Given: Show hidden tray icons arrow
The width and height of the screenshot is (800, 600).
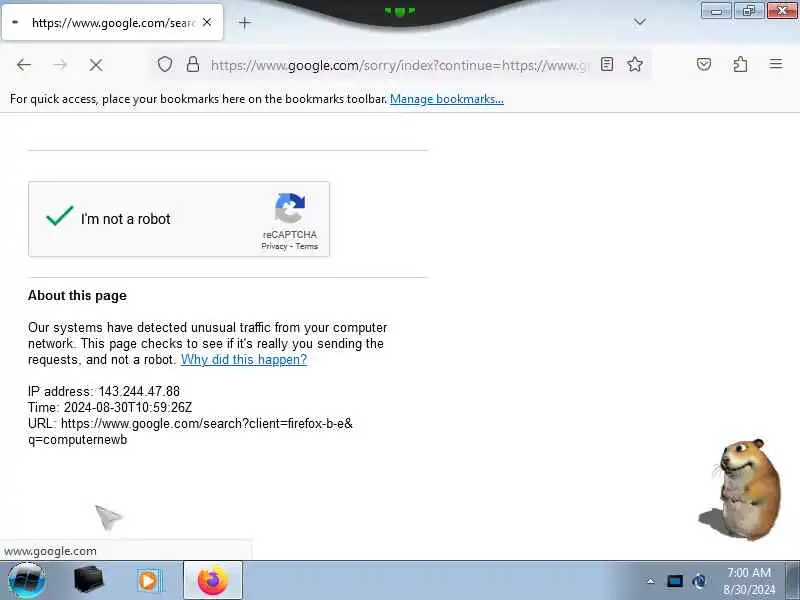Looking at the screenshot, I should (651, 581).
